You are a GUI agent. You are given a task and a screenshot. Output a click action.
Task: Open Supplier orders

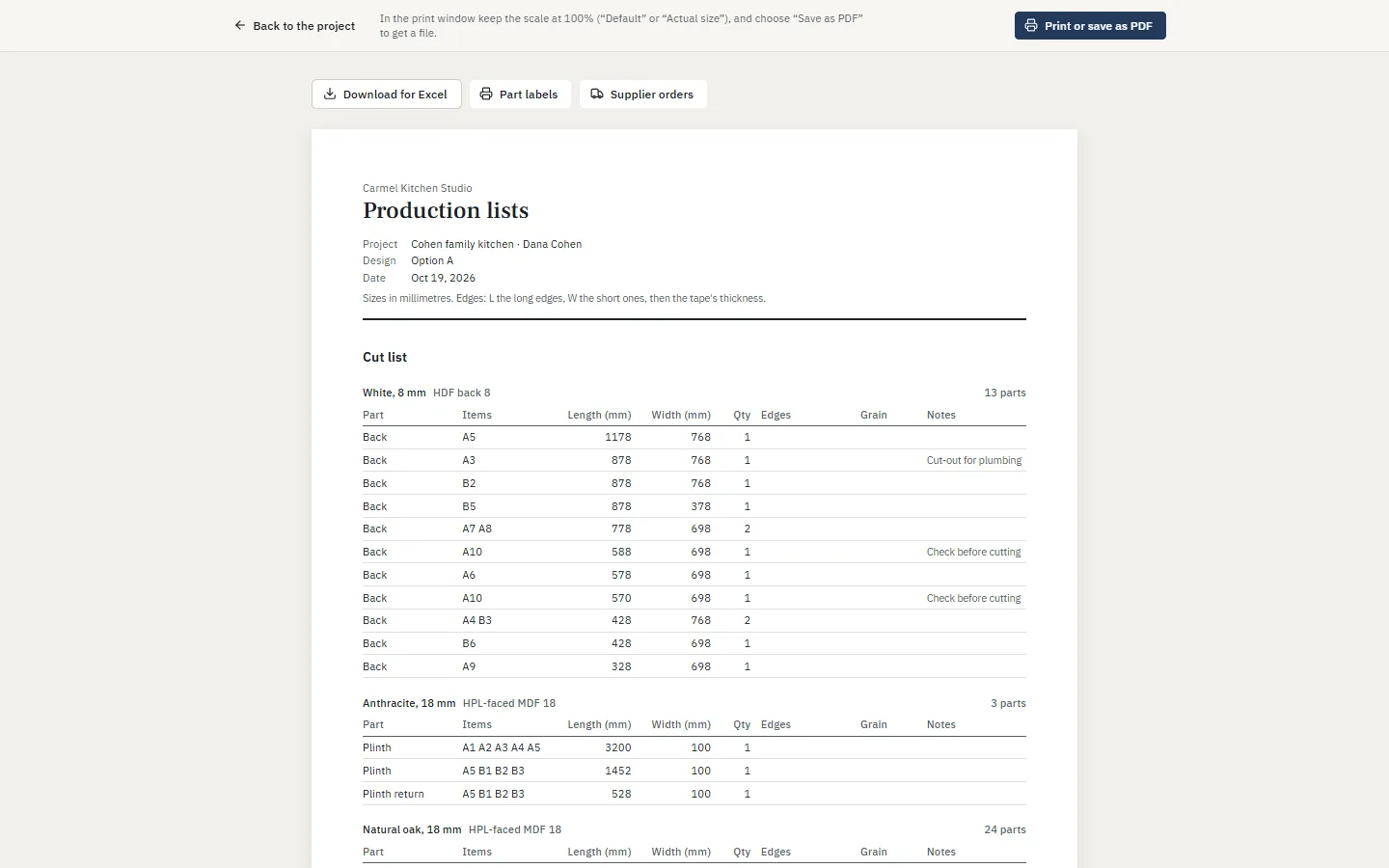[642, 94]
